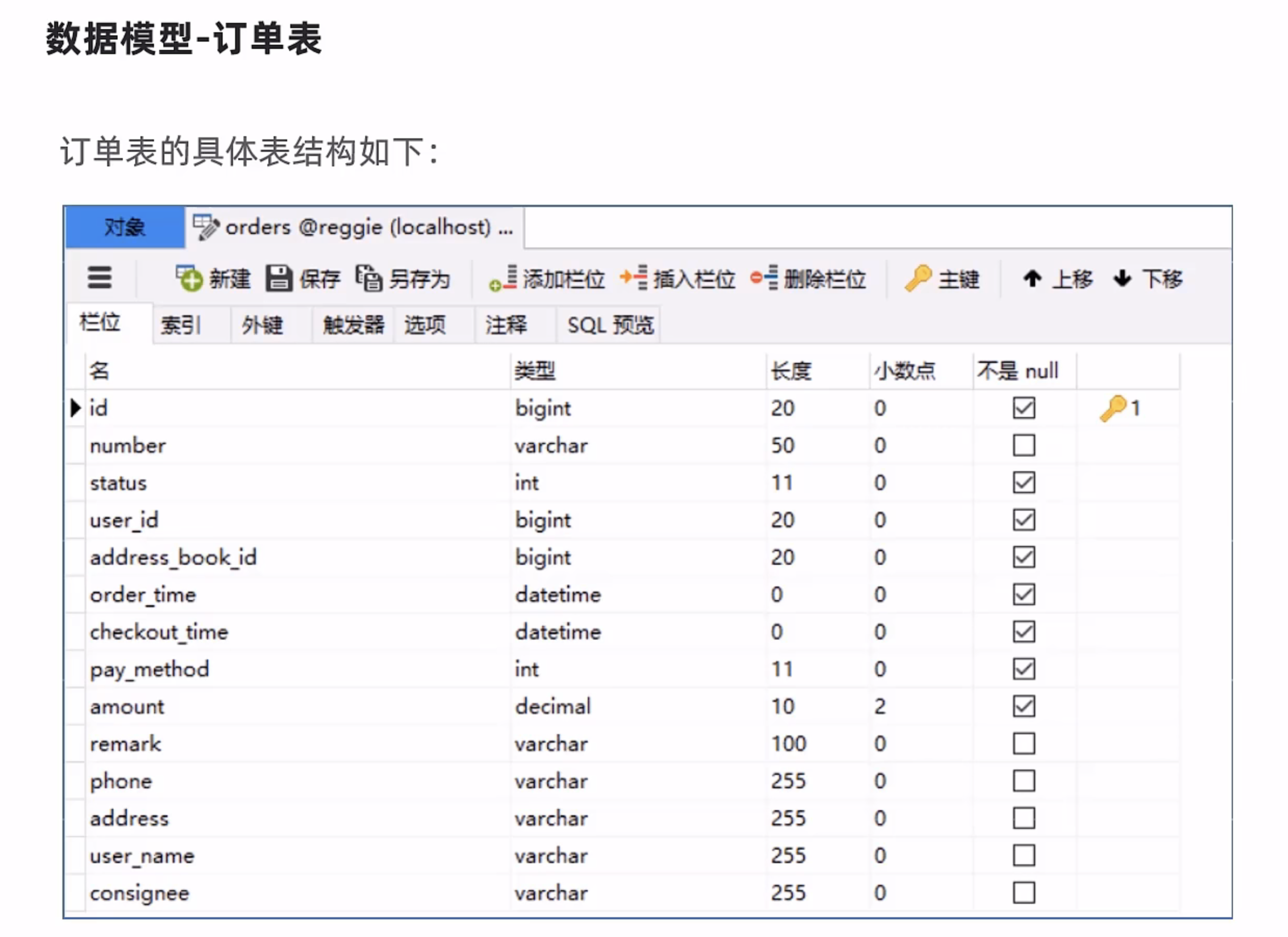Open the SQL 预览 tab
This screenshot has height=937, width=1288.
[x=611, y=325]
